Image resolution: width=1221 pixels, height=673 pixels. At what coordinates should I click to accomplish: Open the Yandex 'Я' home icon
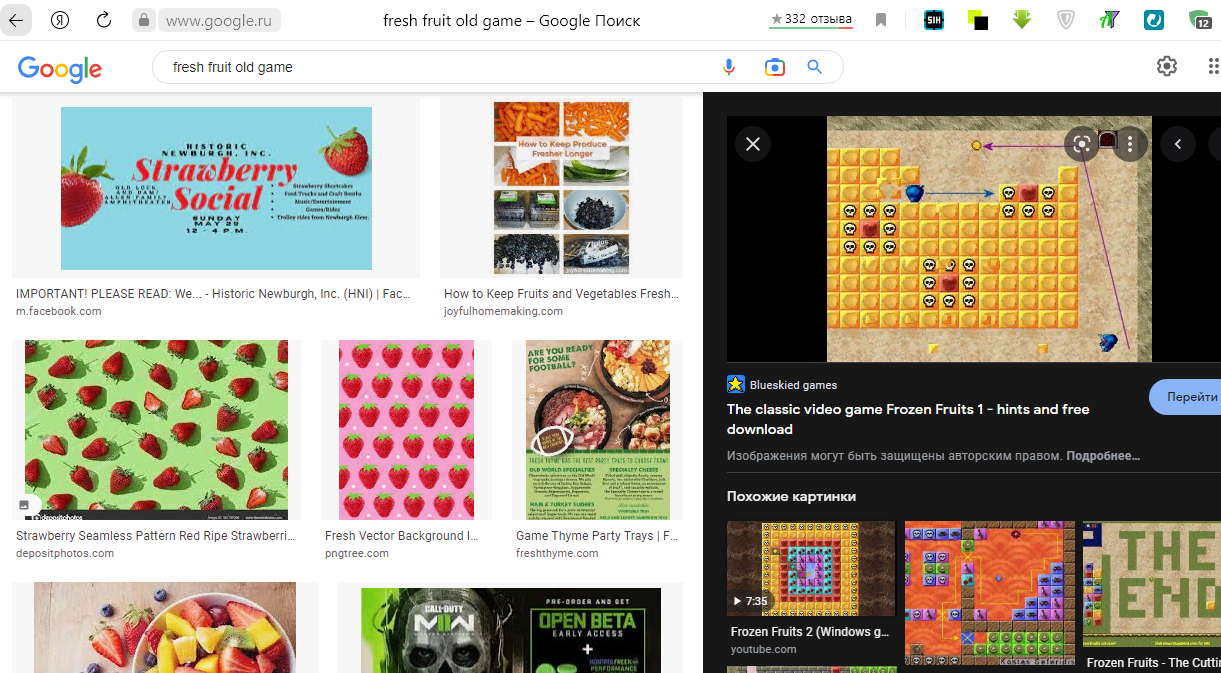(60, 20)
